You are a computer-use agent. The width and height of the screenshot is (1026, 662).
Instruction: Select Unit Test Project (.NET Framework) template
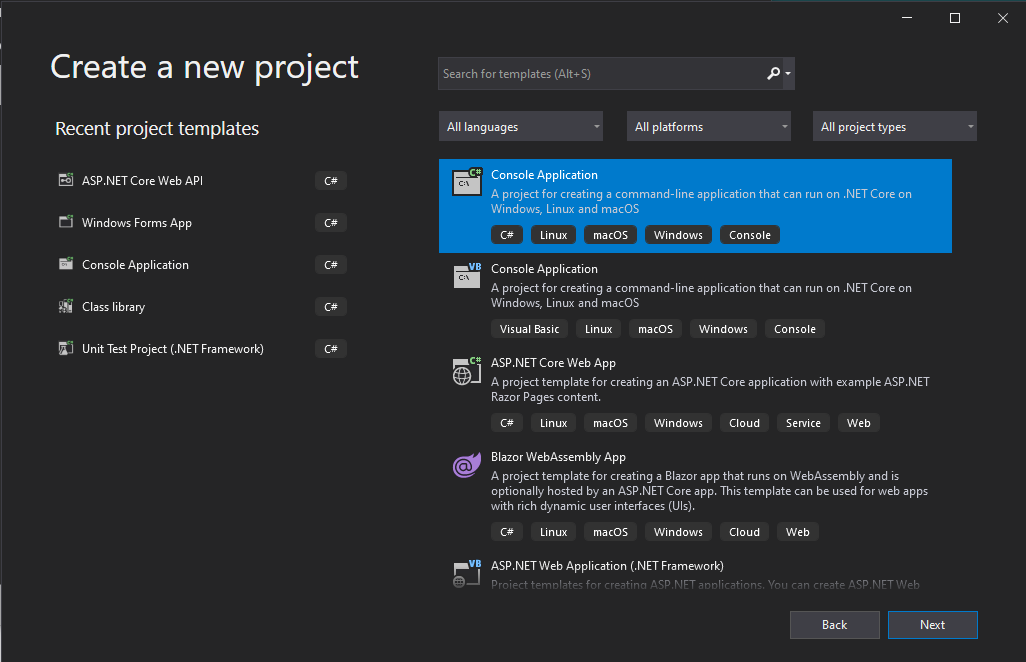(173, 349)
